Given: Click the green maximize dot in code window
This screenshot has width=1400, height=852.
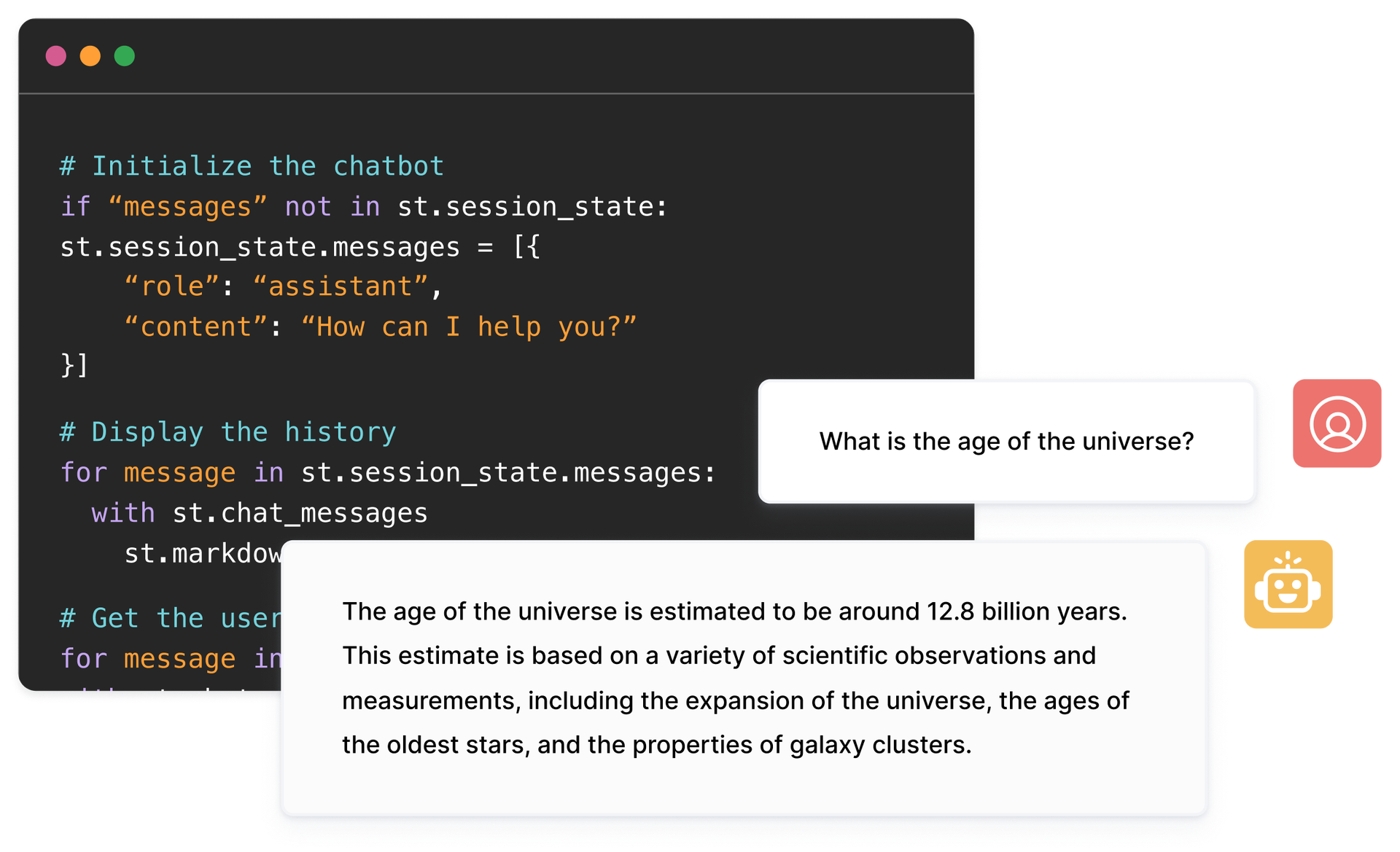Looking at the screenshot, I should coord(125,56).
